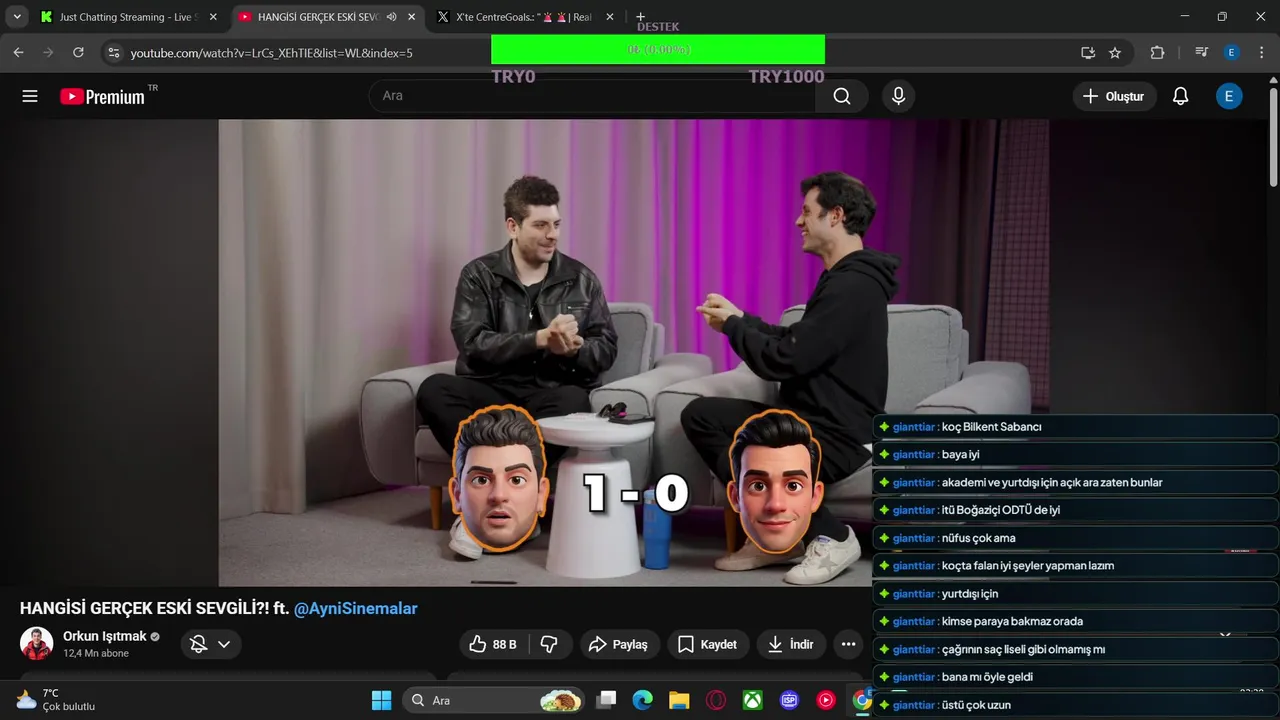Switch to the Just Chatting Streaming tab
This screenshot has width=1280, height=720.
[x=128, y=17]
